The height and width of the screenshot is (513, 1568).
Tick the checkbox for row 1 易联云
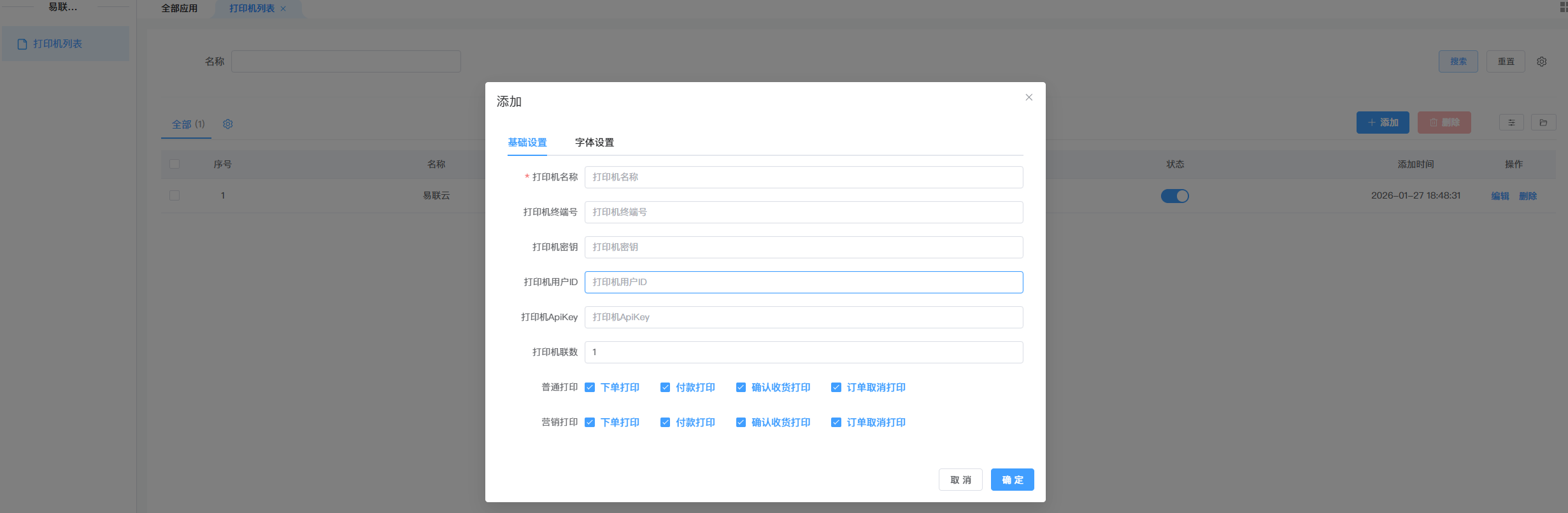click(175, 195)
